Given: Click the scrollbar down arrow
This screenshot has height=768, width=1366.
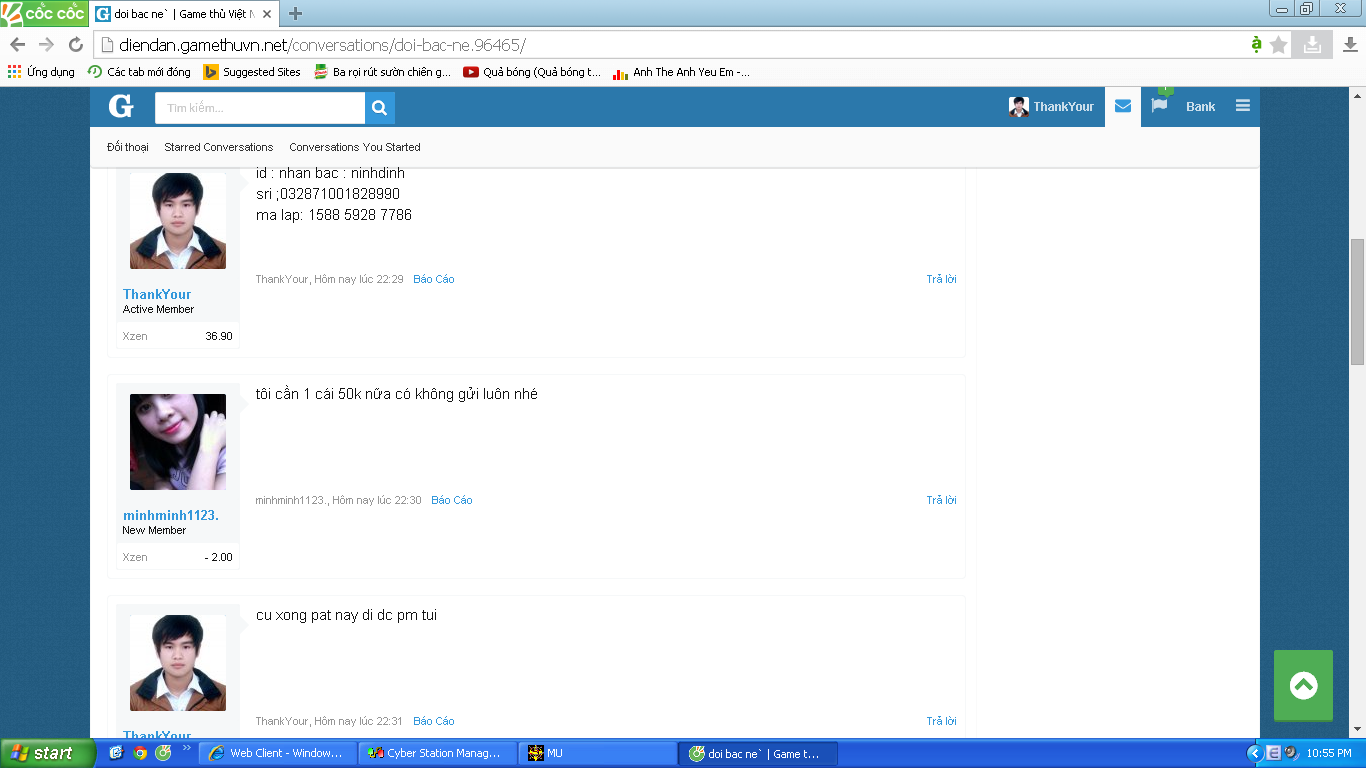Looking at the screenshot, I should tap(1357, 730).
